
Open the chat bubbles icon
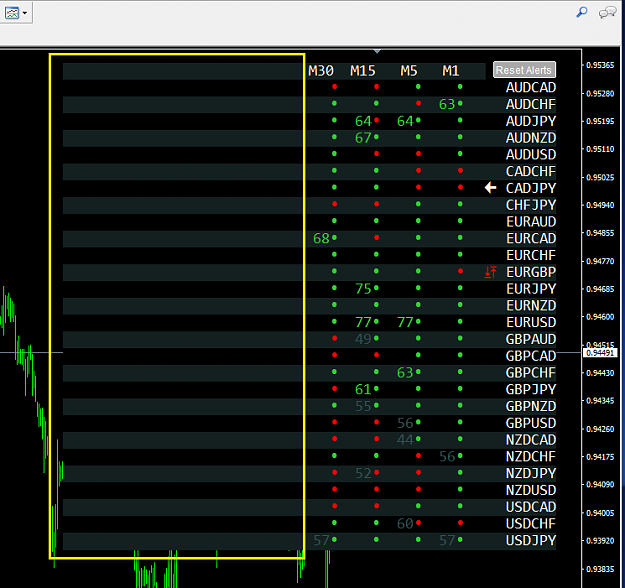607,13
